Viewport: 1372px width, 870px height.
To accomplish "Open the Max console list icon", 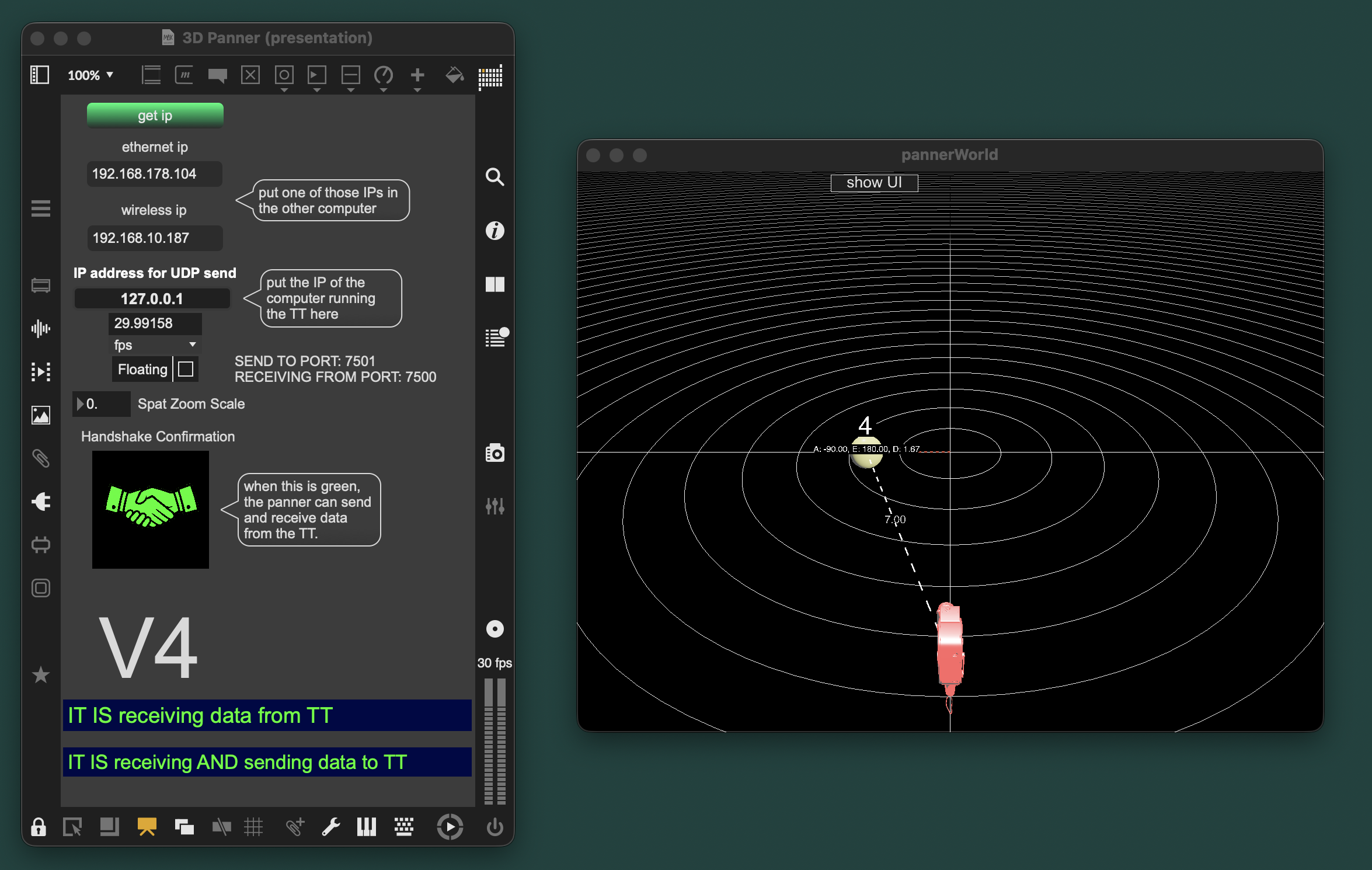I will coord(496,337).
